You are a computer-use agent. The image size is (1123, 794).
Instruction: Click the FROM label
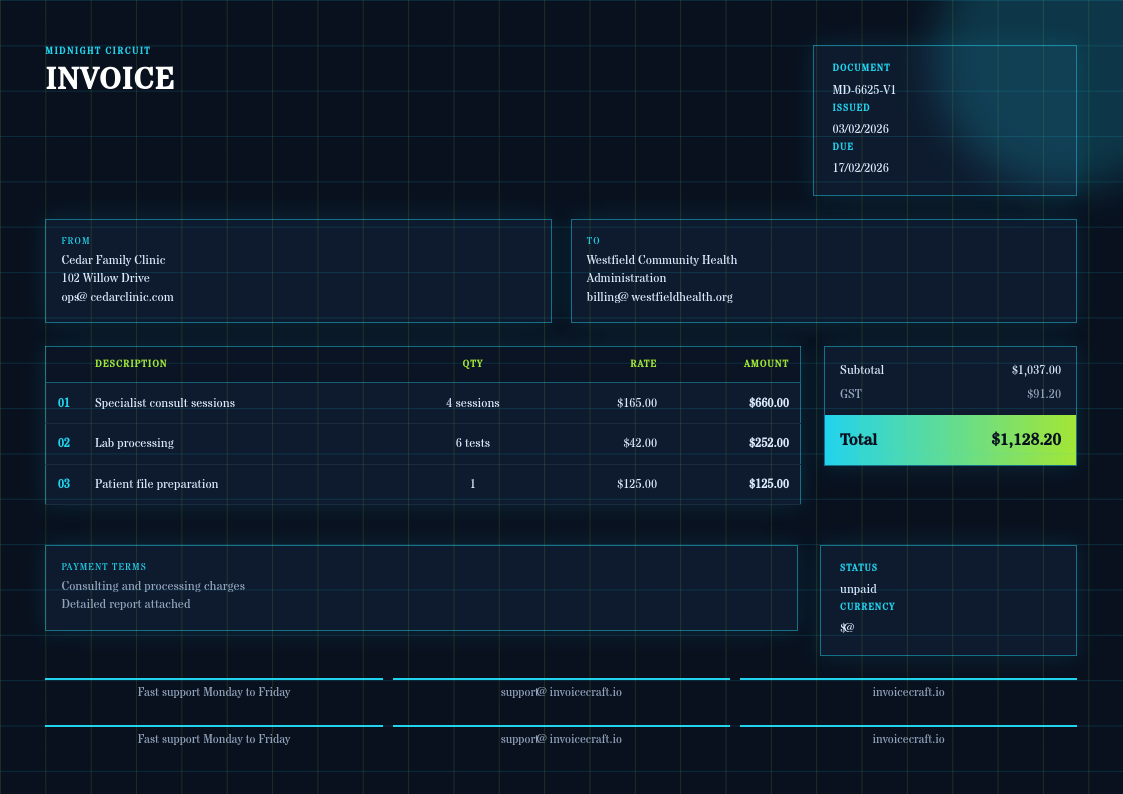click(76, 241)
